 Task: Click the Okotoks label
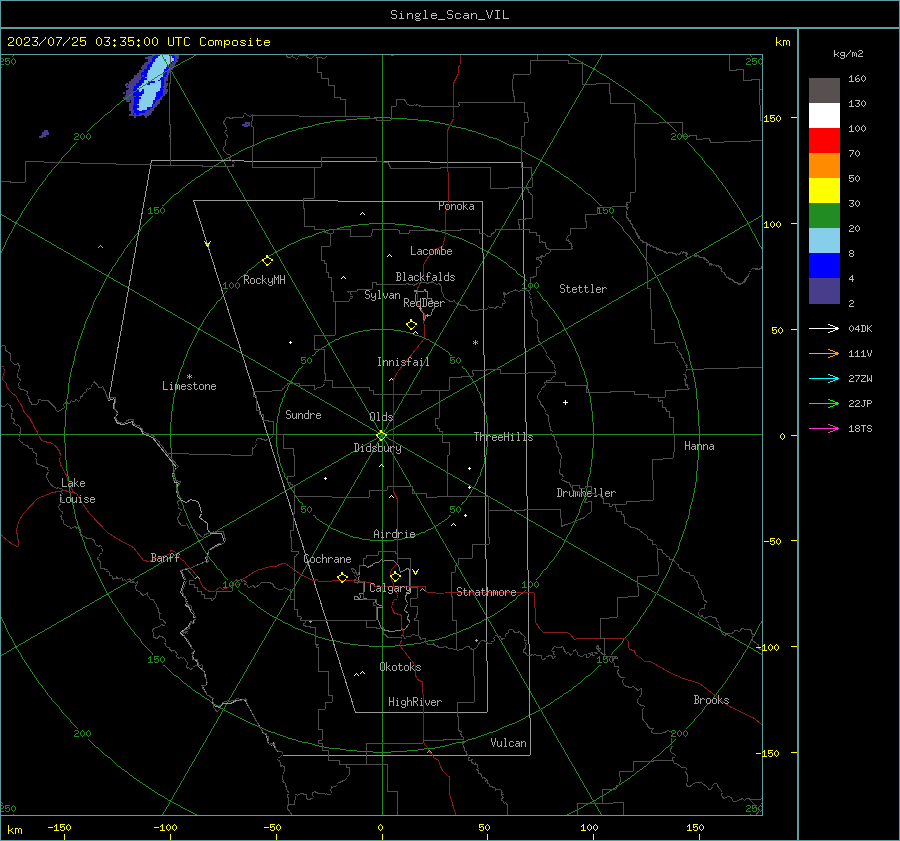pos(400,667)
